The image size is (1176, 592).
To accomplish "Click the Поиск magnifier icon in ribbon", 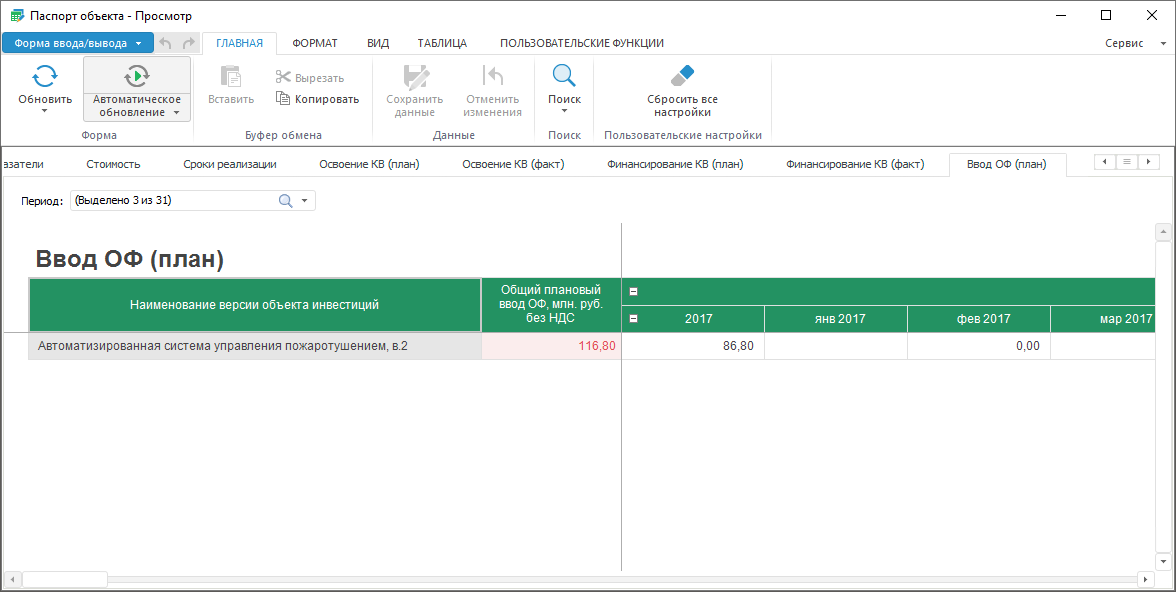I will click(x=564, y=77).
